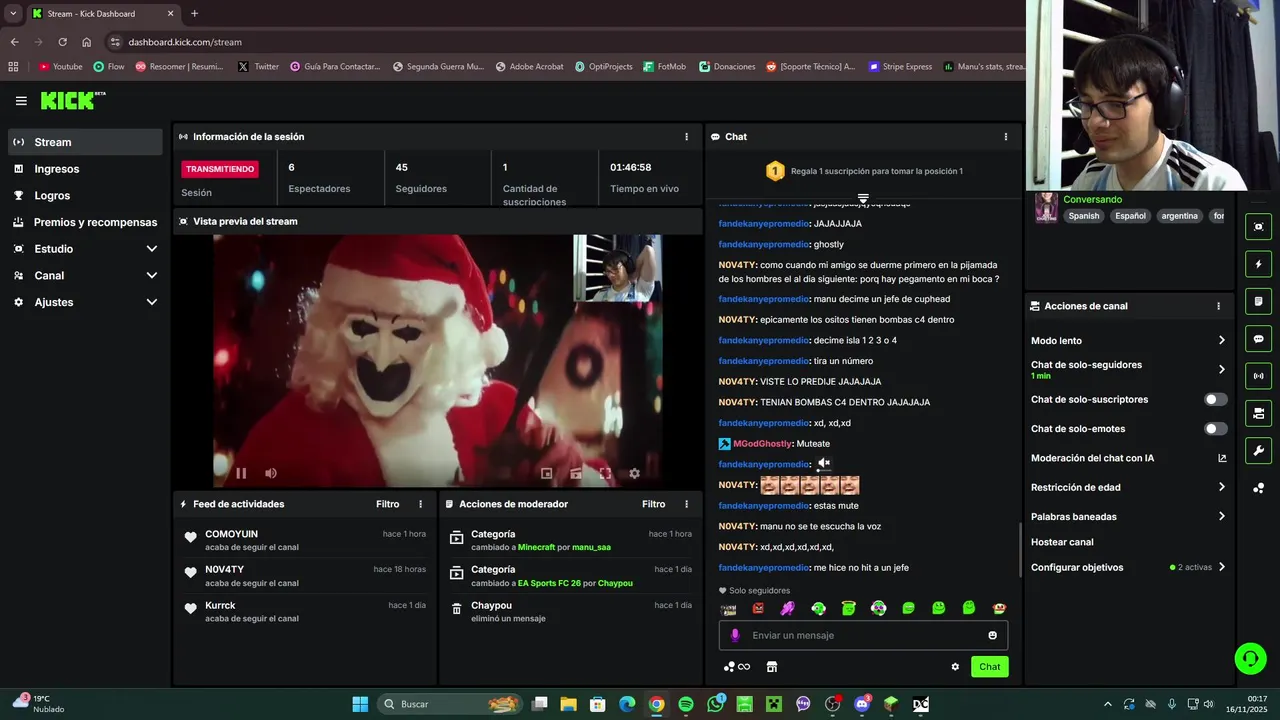1280x720 pixels.
Task: Toggle Chat de solo-emotes switch
Action: click(x=1215, y=429)
